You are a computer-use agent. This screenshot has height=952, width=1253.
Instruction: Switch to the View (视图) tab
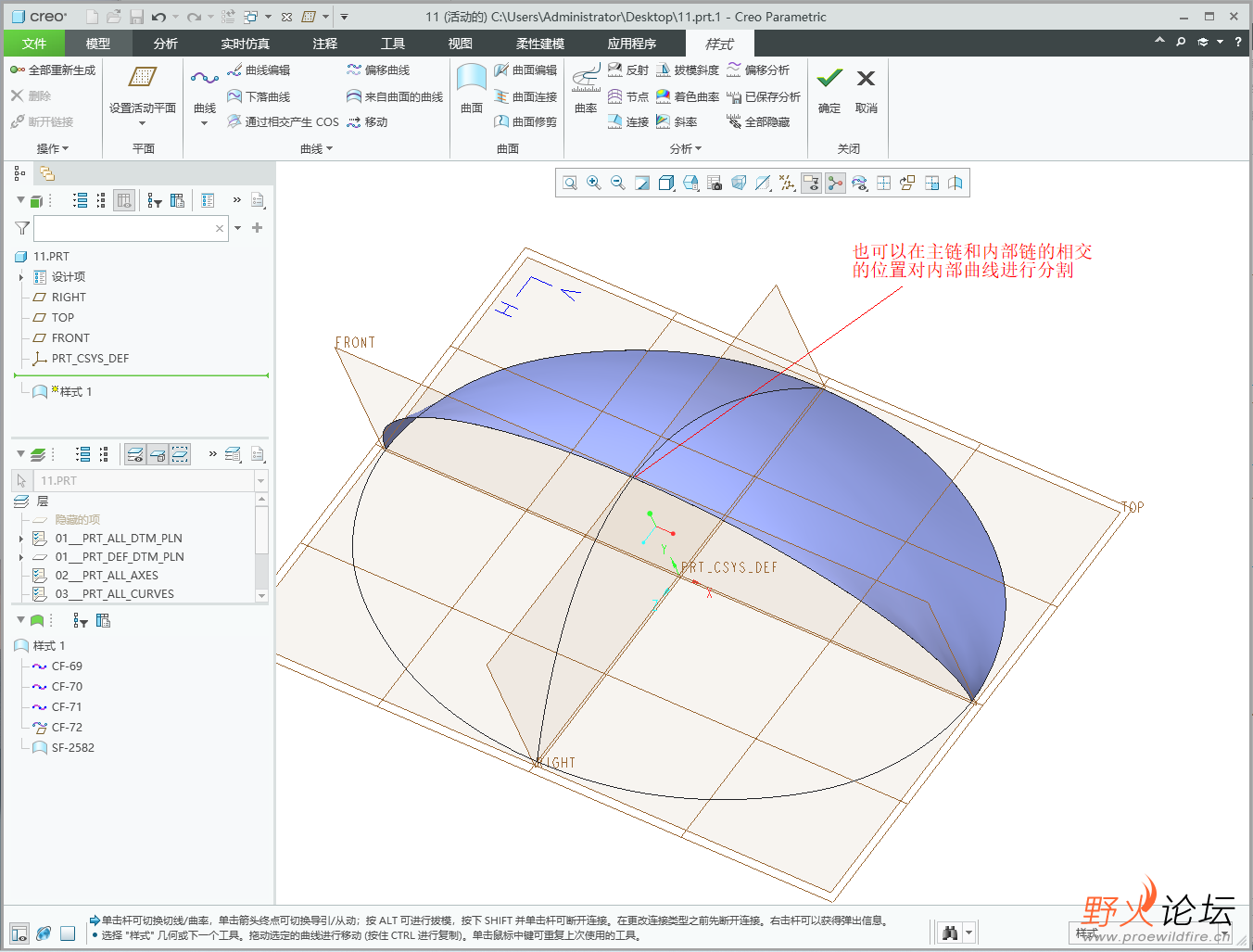pos(461,44)
